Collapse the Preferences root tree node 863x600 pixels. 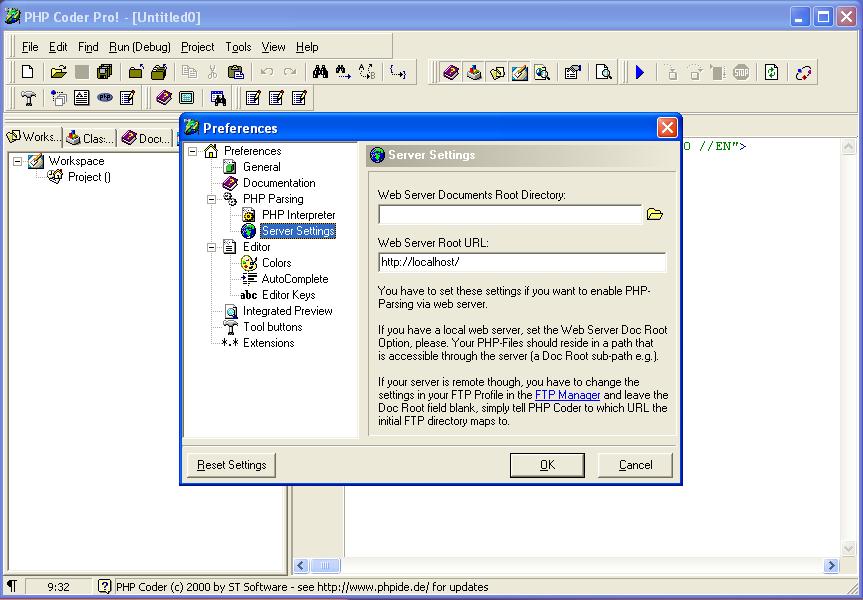pos(193,151)
